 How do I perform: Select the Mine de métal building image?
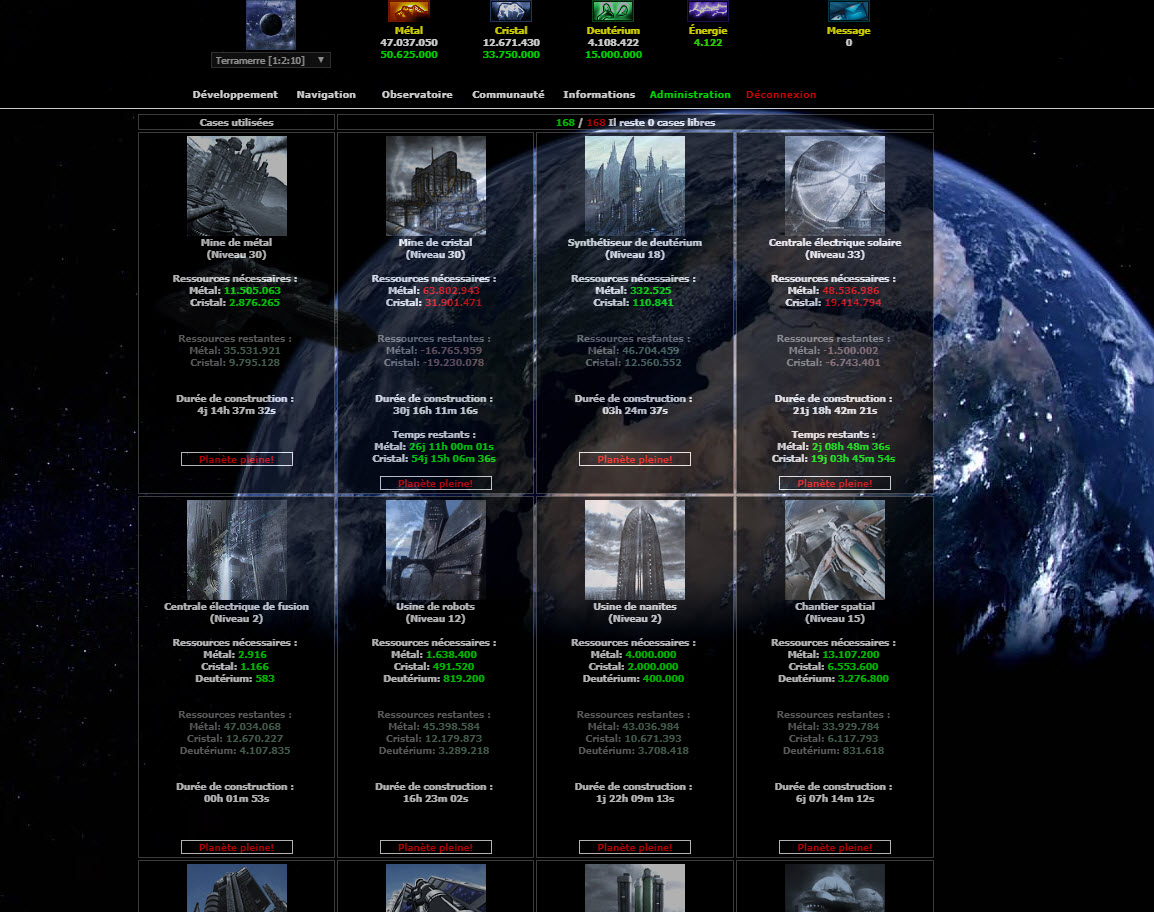pyautogui.click(x=237, y=186)
